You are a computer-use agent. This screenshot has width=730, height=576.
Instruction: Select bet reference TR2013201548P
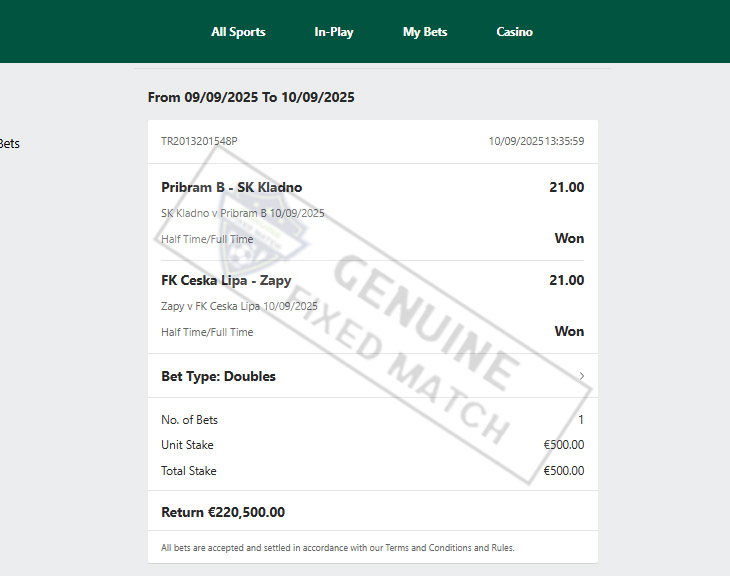199,141
